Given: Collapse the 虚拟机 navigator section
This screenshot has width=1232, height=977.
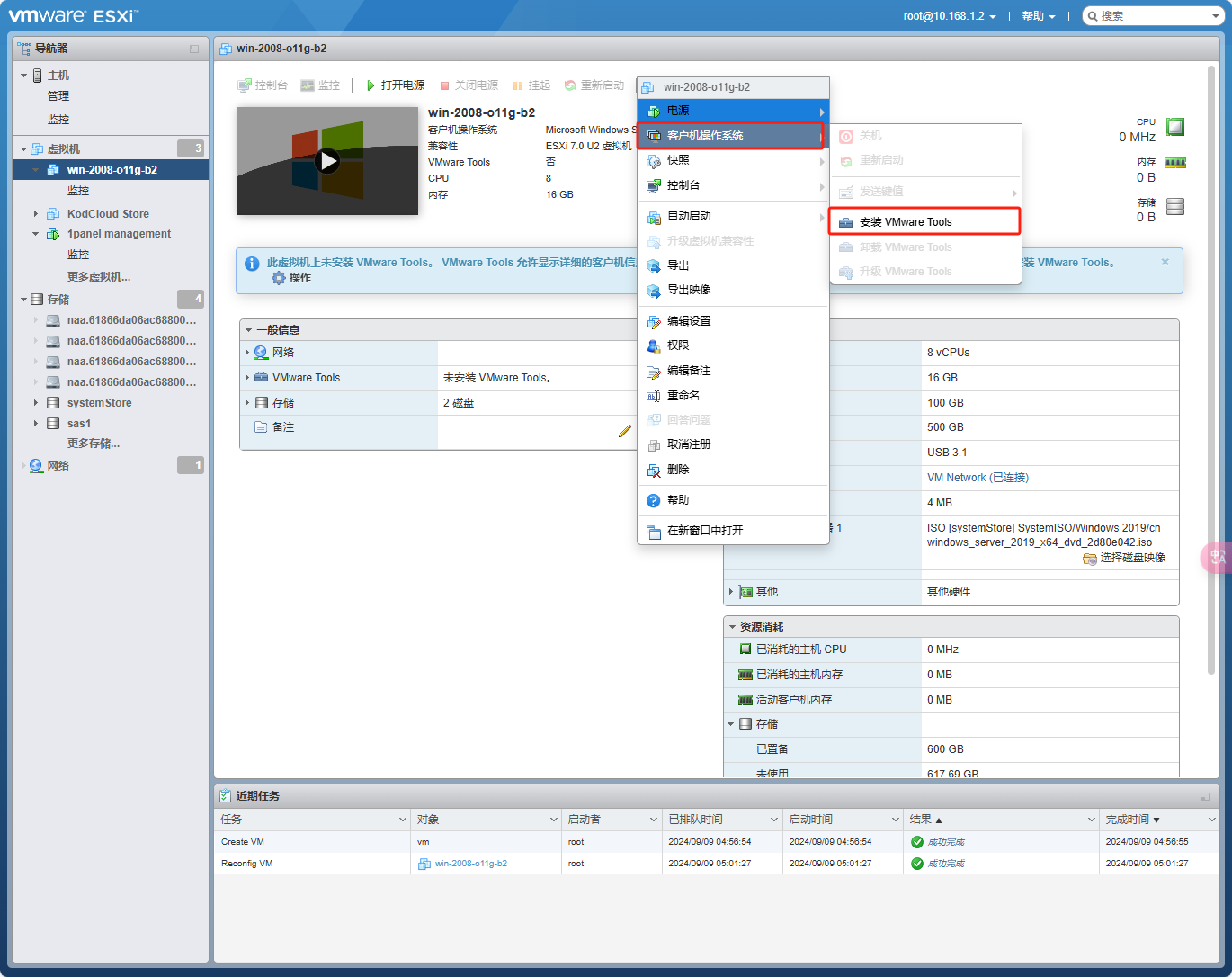Looking at the screenshot, I should 24,148.
